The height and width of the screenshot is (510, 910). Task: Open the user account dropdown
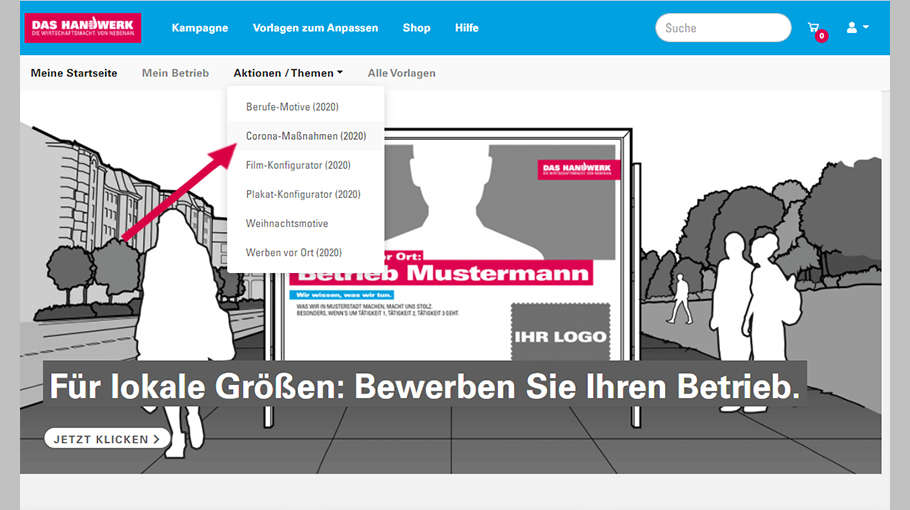(857, 27)
